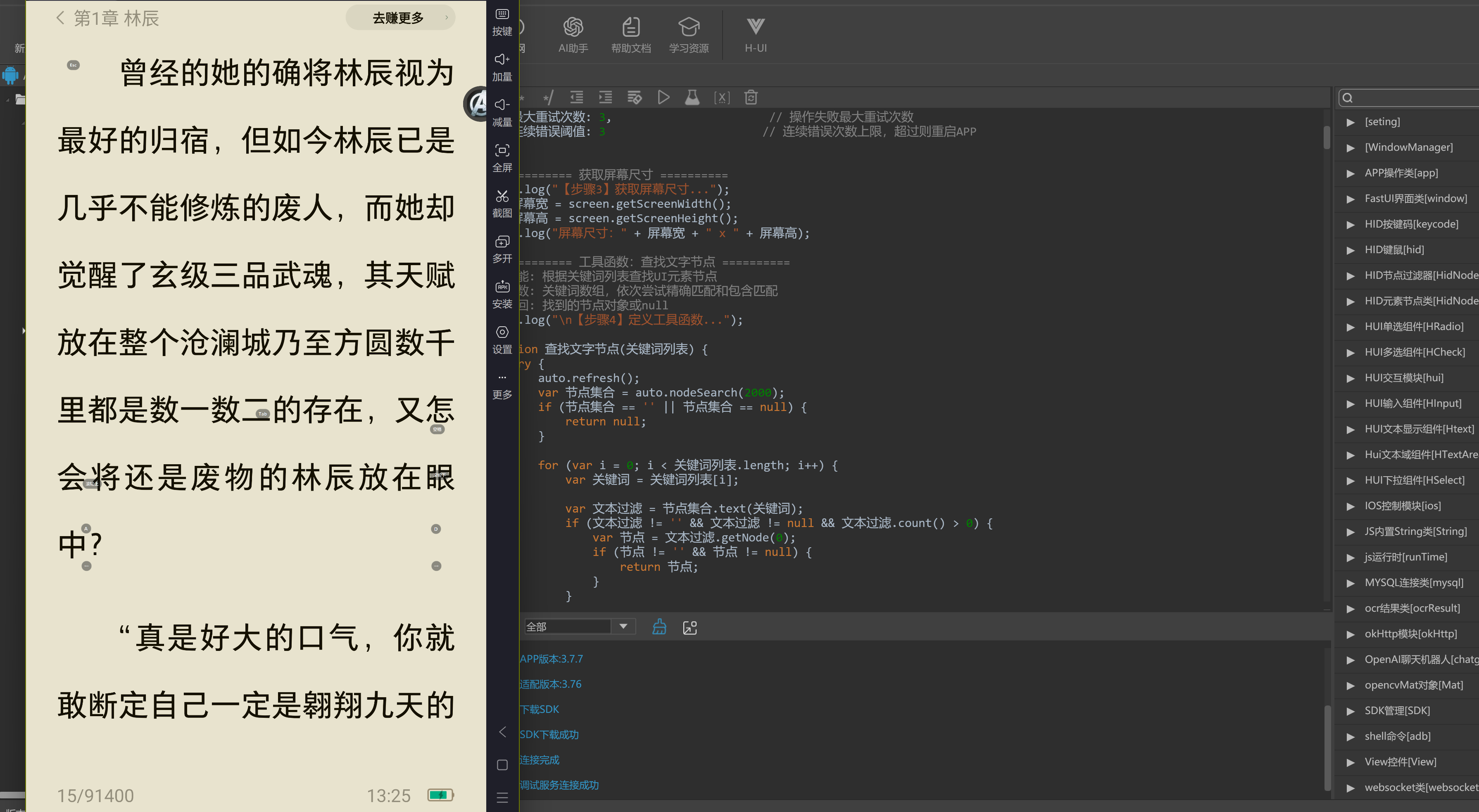Click log line 调试服务连接成功
The height and width of the screenshot is (812, 1479).
coord(559,785)
